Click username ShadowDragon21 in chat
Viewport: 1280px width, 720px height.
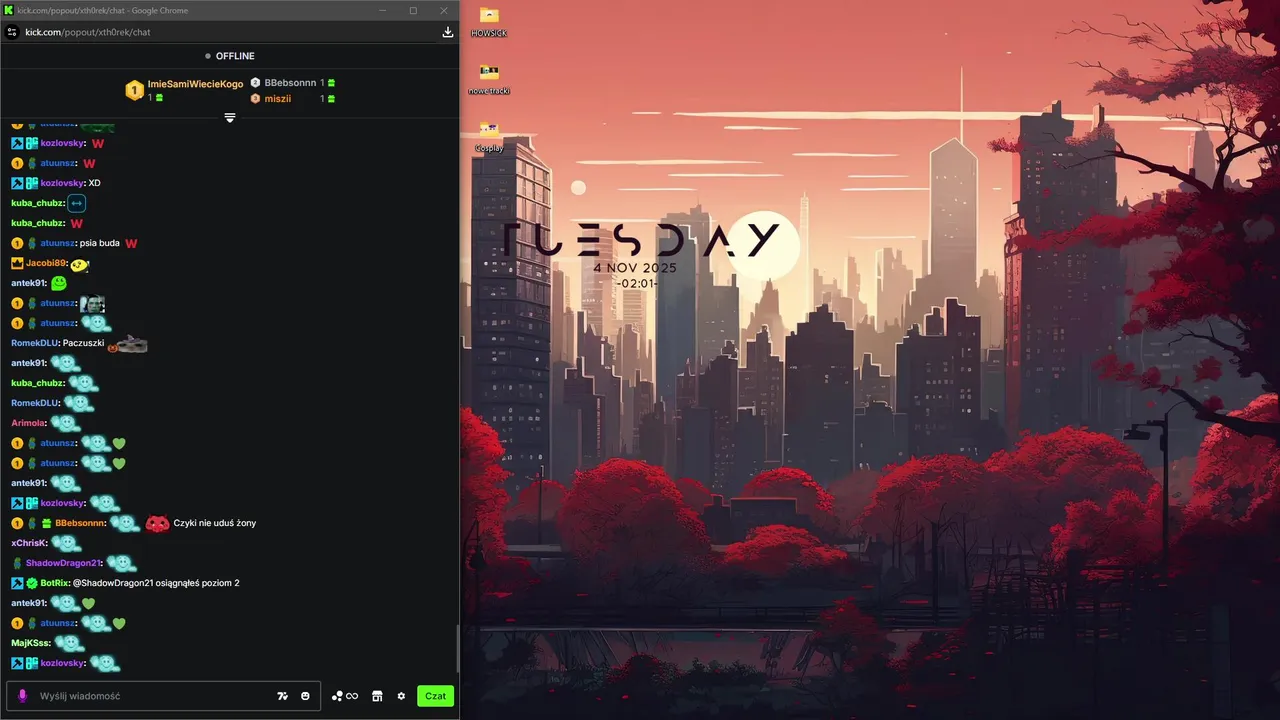[x=63, y=563]
